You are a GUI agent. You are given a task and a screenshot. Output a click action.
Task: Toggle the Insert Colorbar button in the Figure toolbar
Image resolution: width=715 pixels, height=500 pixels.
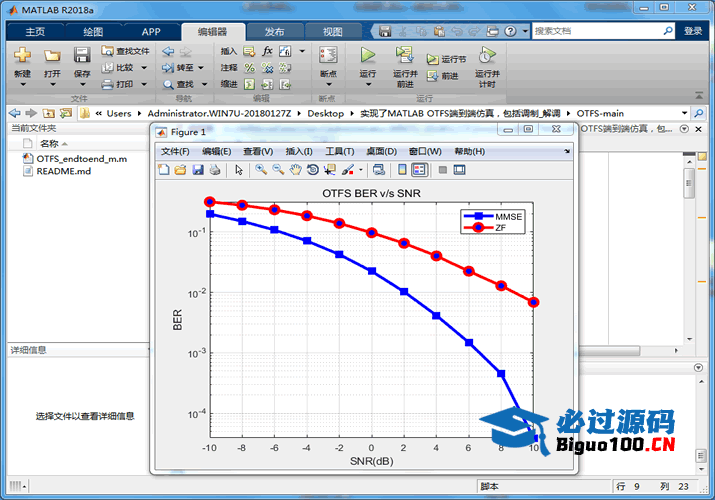(402, 170)
